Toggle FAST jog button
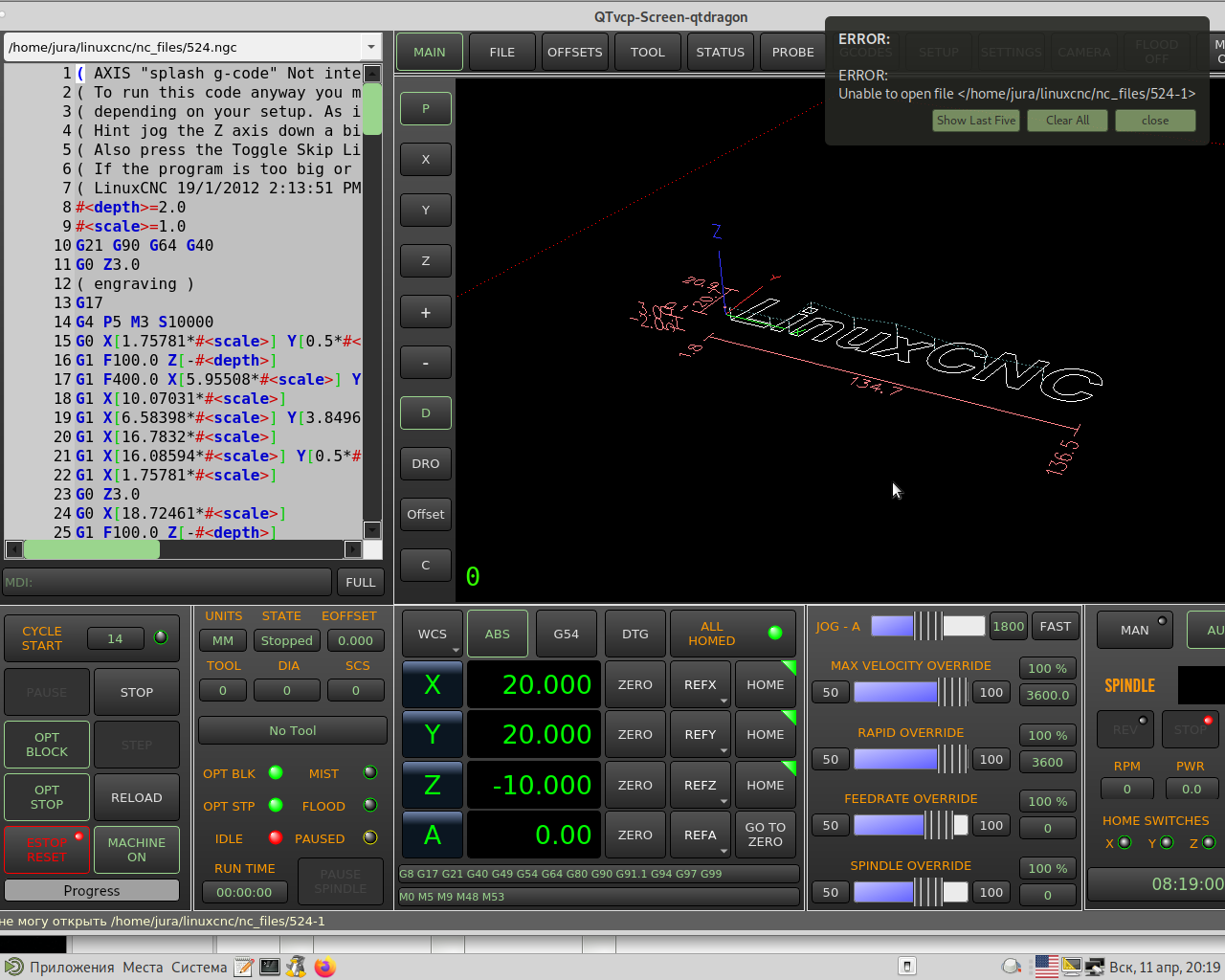The width and height of the screenshot is (1225, 980). click(1056, 626)
